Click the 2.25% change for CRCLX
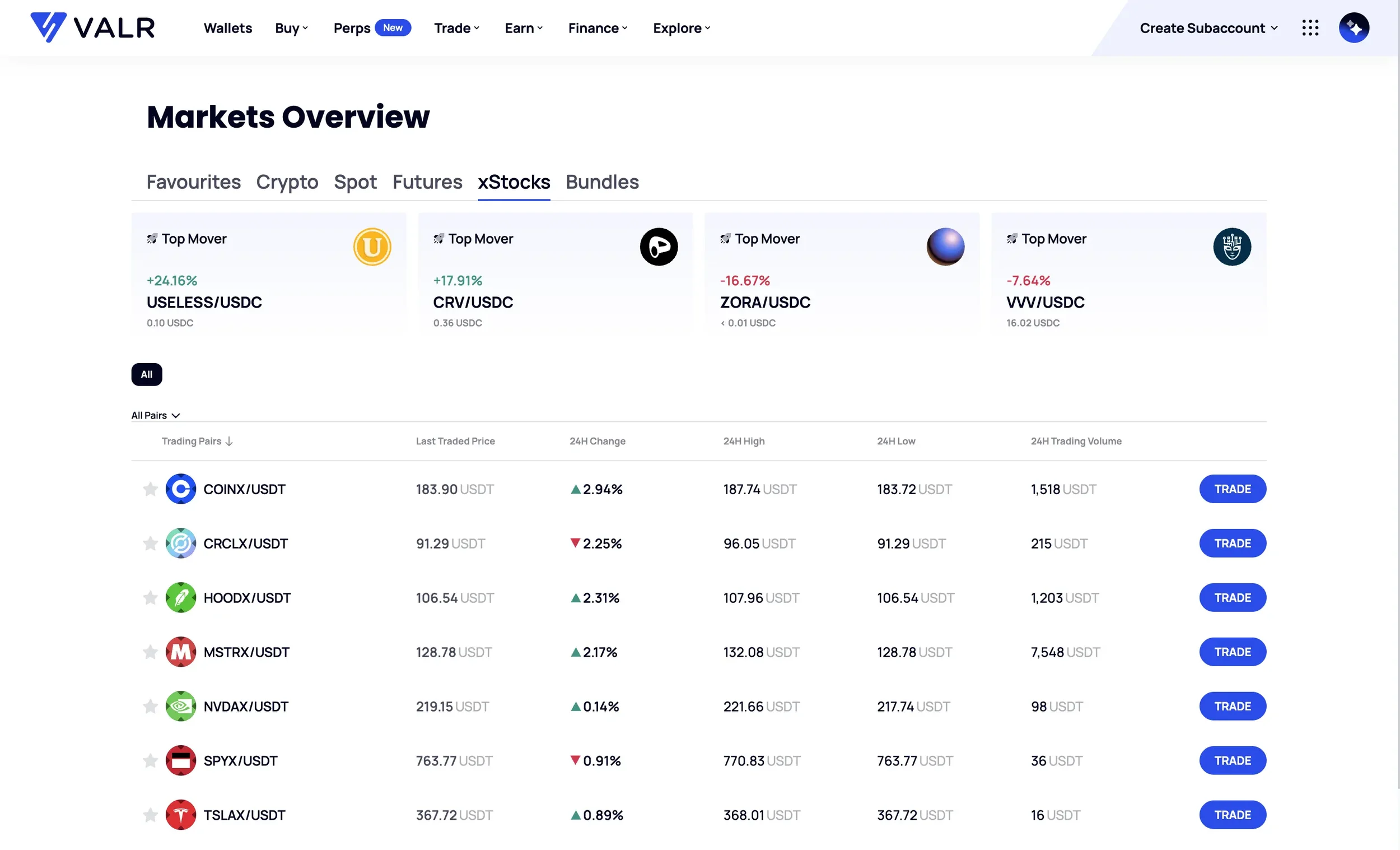The width and height of the screenshot is (1400, 850). (x=596, y=544)
